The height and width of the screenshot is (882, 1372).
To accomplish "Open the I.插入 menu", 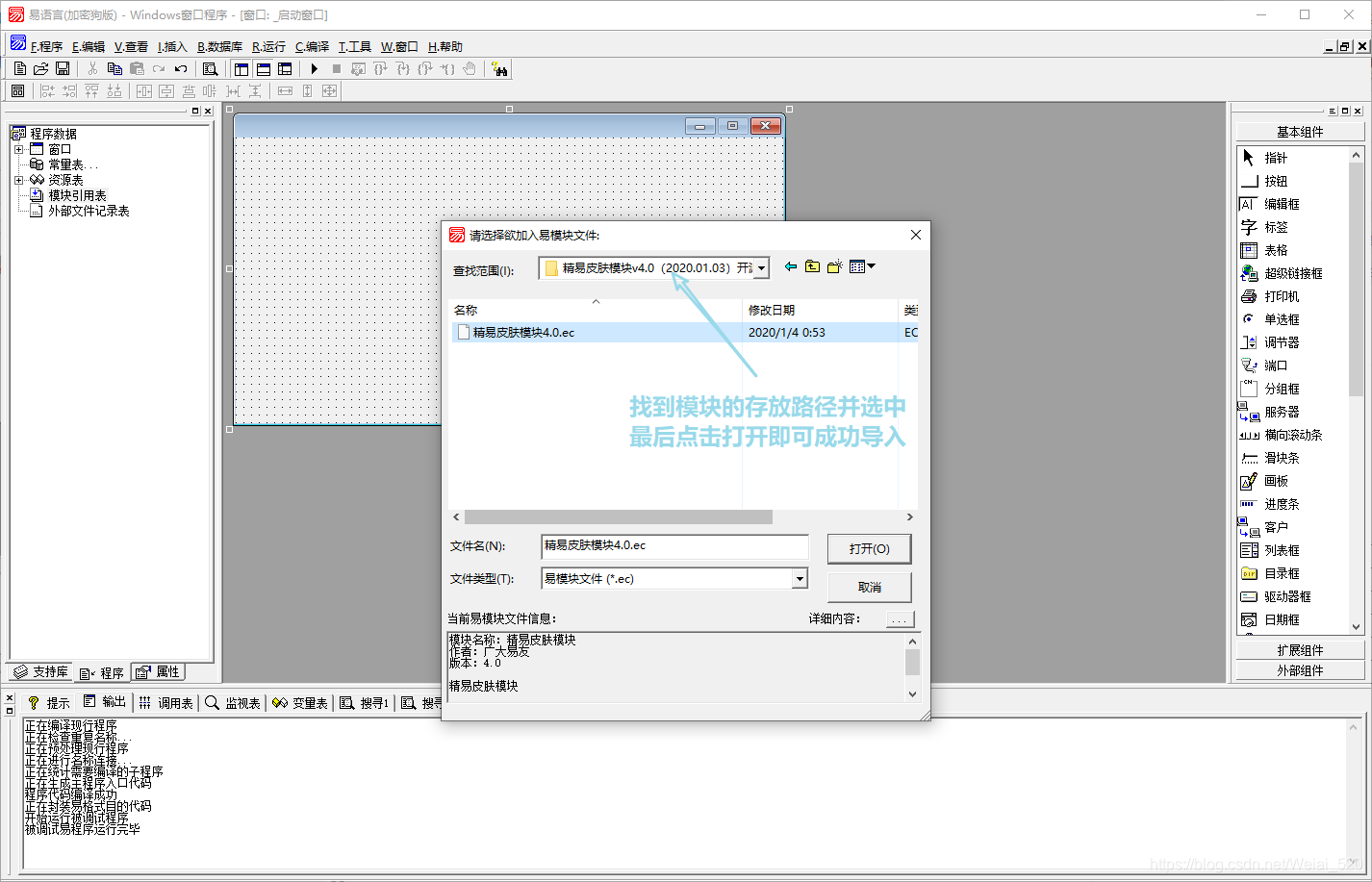I will pyautogui.click(x=172, y=46).
